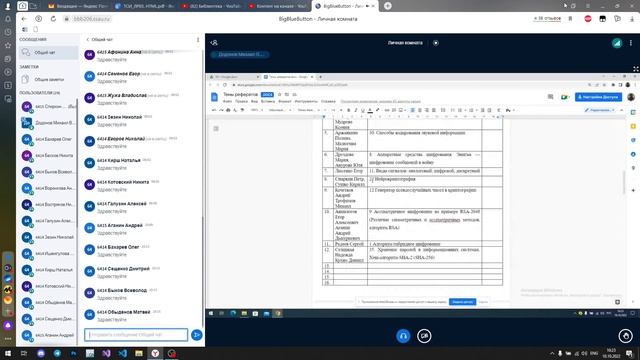This screenshot has width=640, height=360.
Task: Open favorites star in browser sidebar
Action: 8,45
